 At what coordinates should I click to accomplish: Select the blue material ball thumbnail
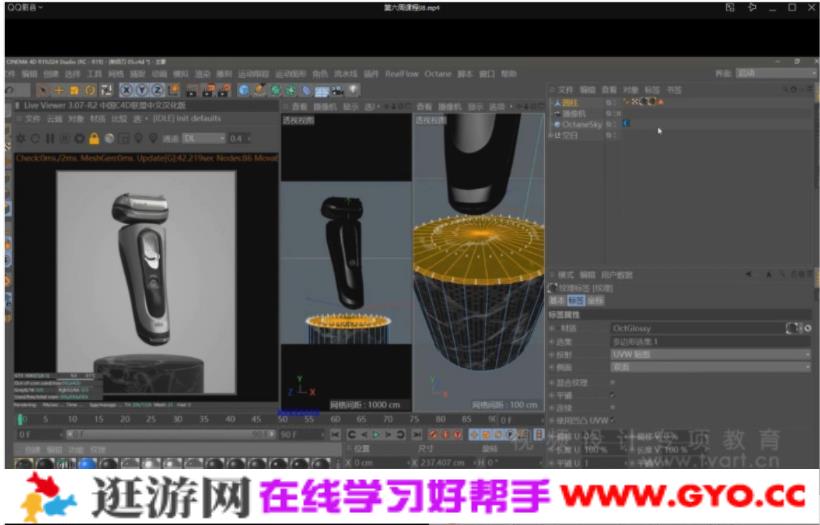[x=87, y=463]
